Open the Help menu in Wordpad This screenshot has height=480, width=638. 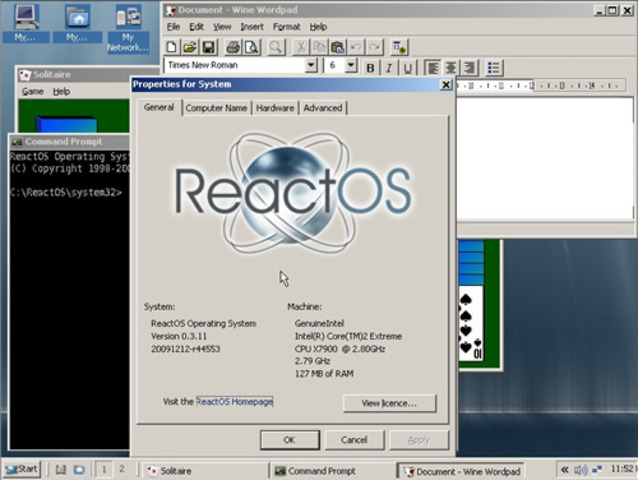(x=318, y=27)
